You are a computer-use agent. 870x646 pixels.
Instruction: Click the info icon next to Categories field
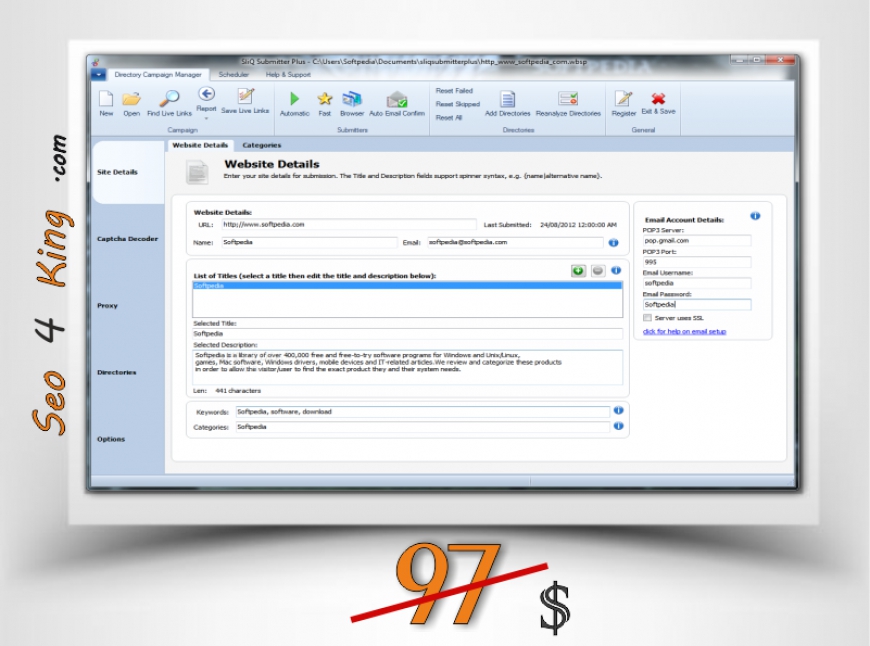tap(619, 426)
